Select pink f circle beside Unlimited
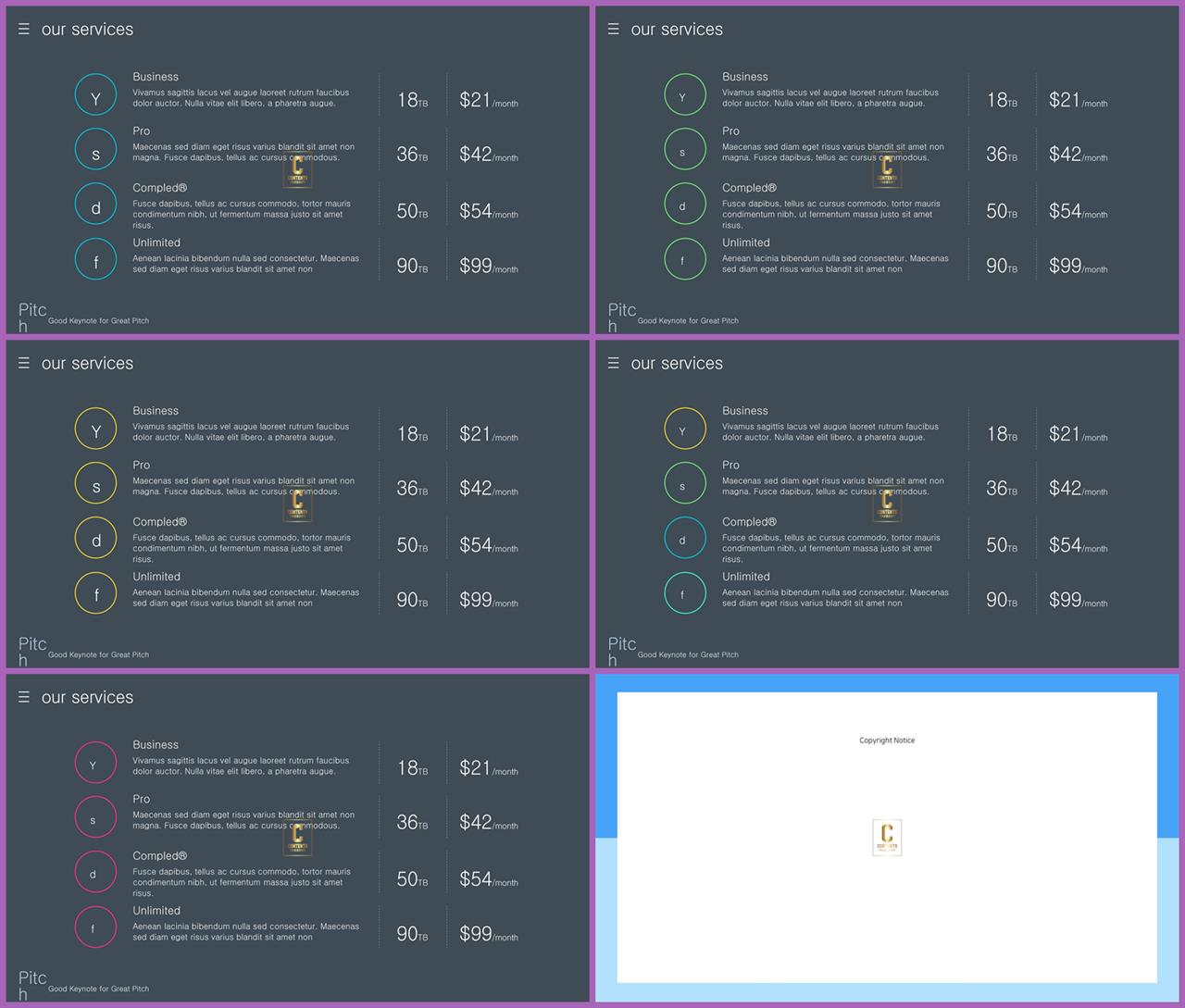 95,927
